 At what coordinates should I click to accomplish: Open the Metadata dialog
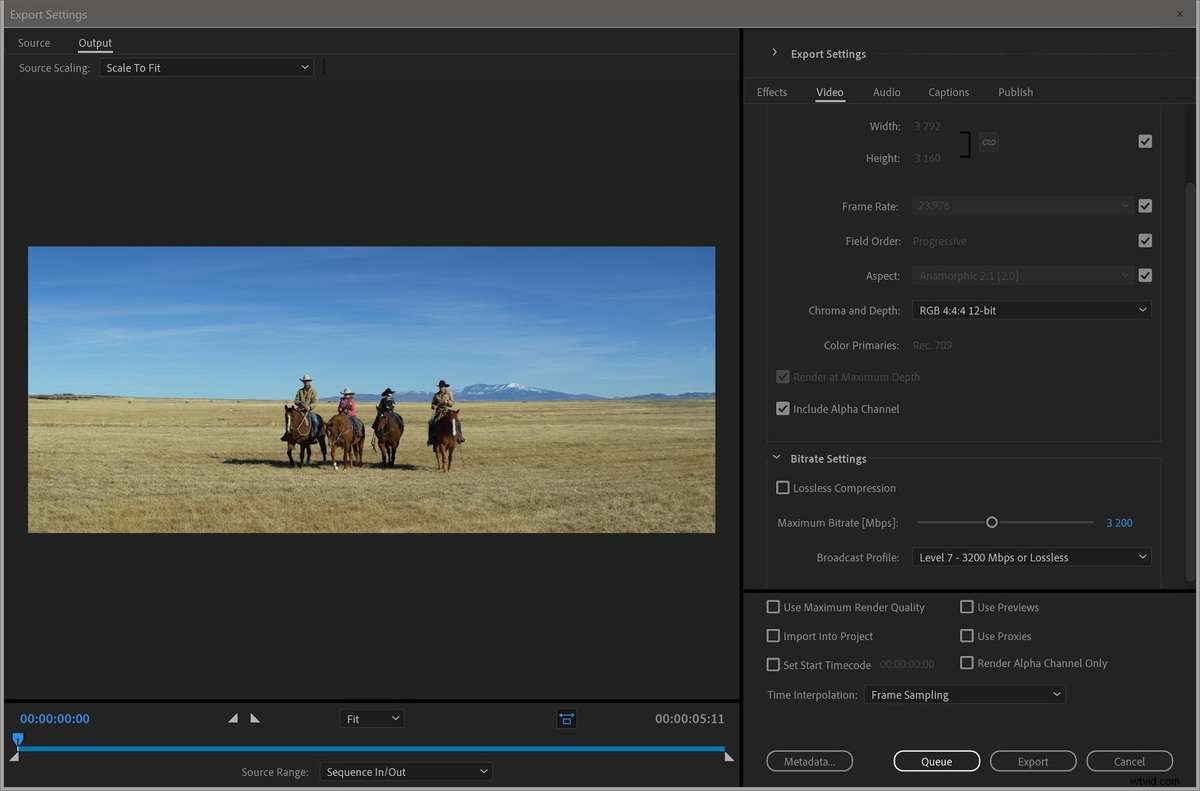(809, 761)
